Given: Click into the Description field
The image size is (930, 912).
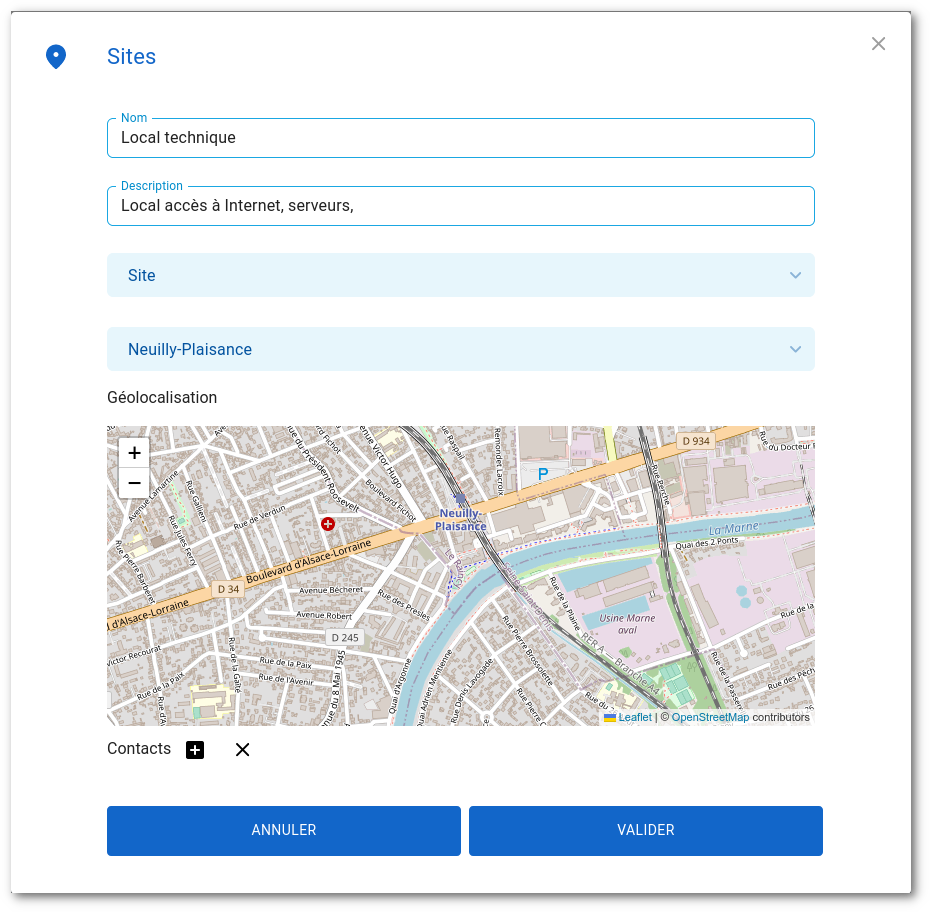Looking at the screenshot, I should 460,206.
